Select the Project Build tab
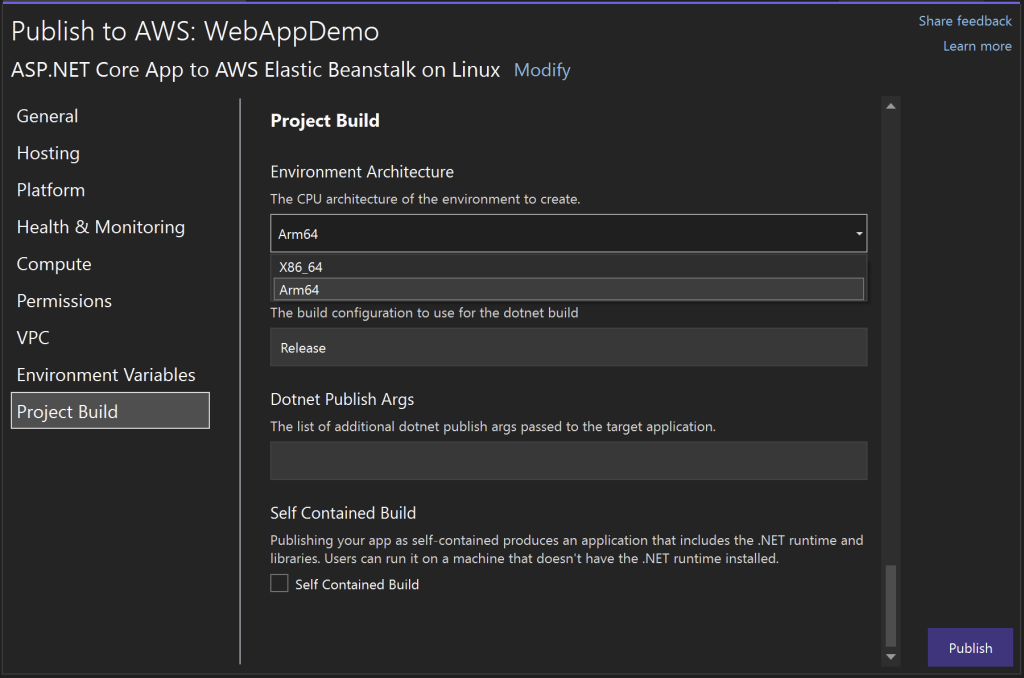1024x678 pixels. [67, 411]
